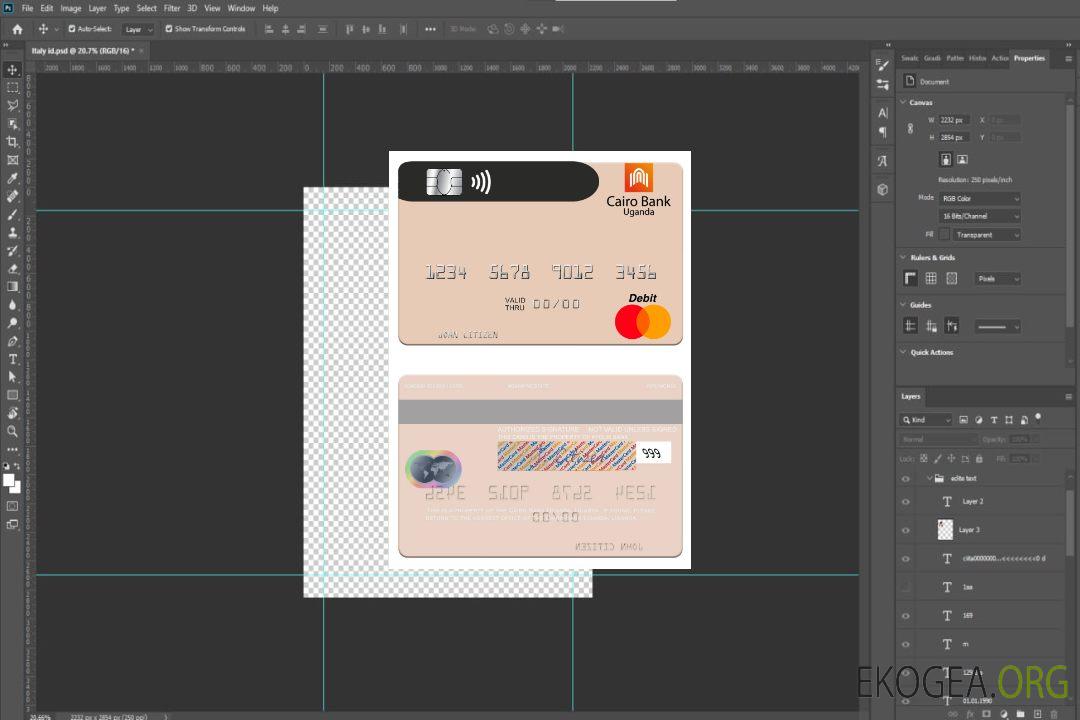1080x720 pixels.
Task: Click the Home icon in options bar
Action: [x=17, y=29]
